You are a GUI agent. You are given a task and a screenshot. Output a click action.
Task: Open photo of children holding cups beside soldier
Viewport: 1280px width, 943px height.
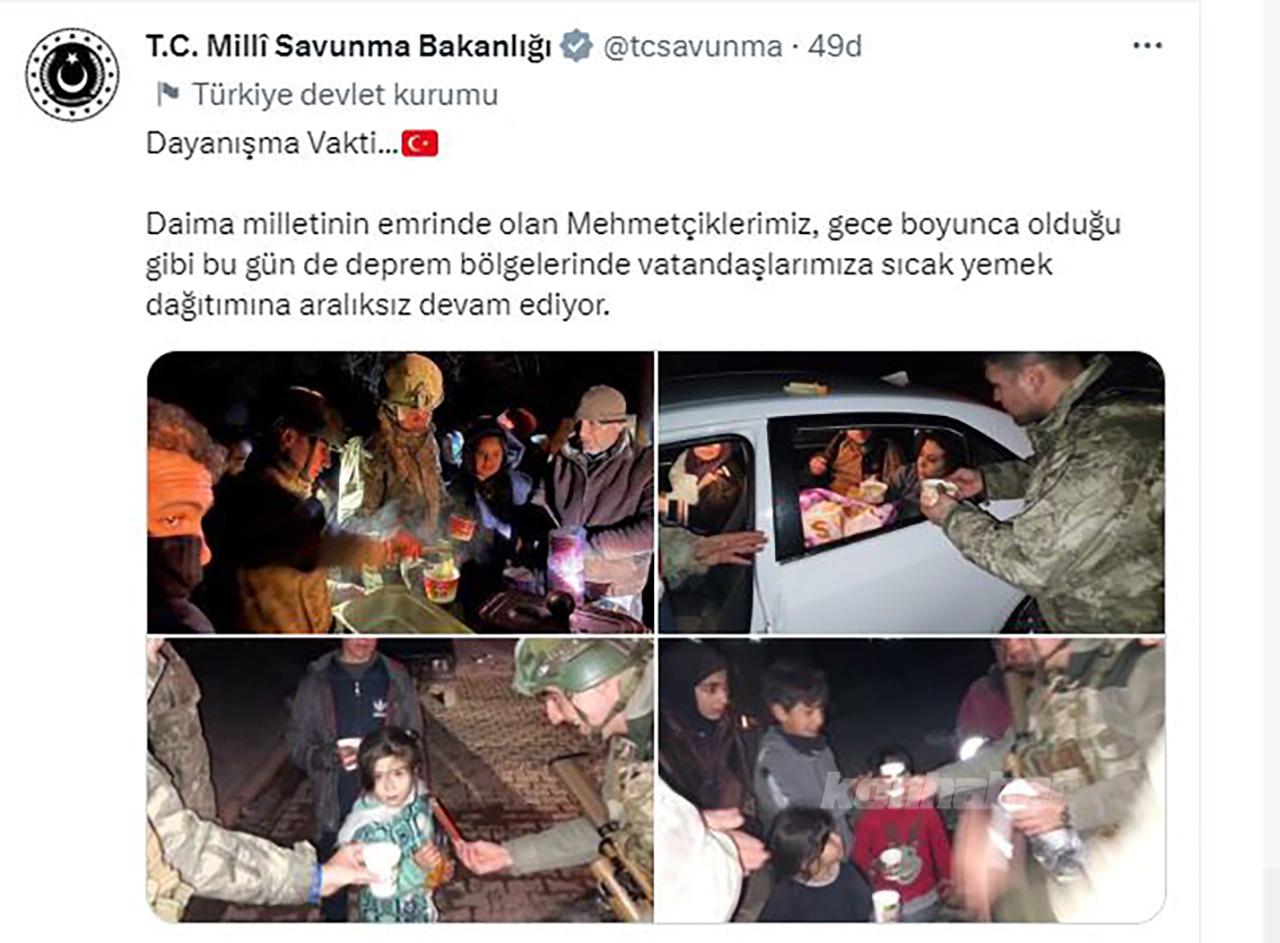tap(911, 780)
